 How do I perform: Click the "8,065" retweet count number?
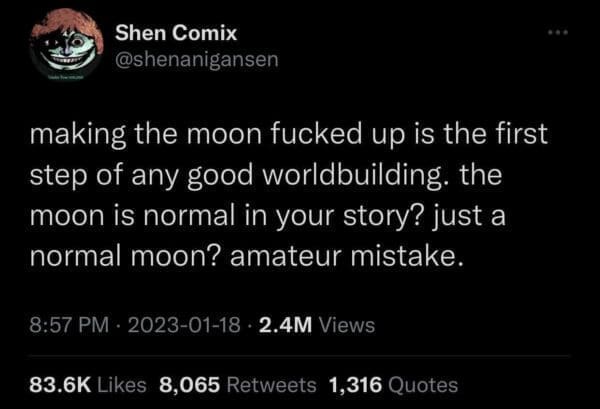pyautogui.click(x=187, y=384)
